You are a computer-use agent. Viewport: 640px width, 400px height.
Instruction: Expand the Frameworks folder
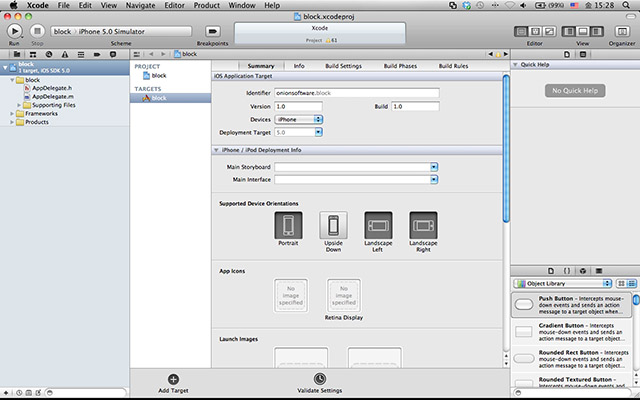[12, 114]
